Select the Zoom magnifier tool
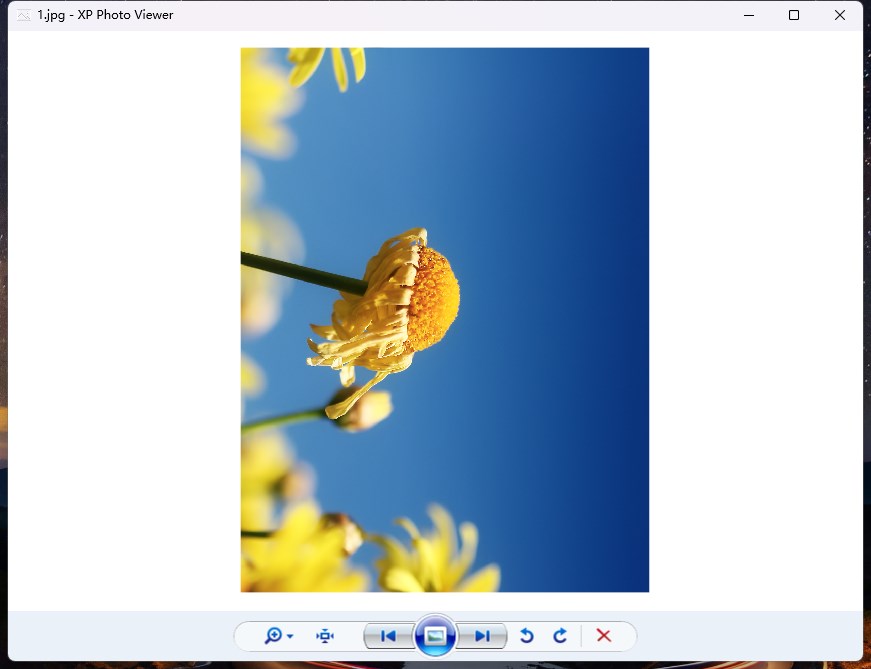The width and height of the screenshot is (871, 669). coord(273,636)
